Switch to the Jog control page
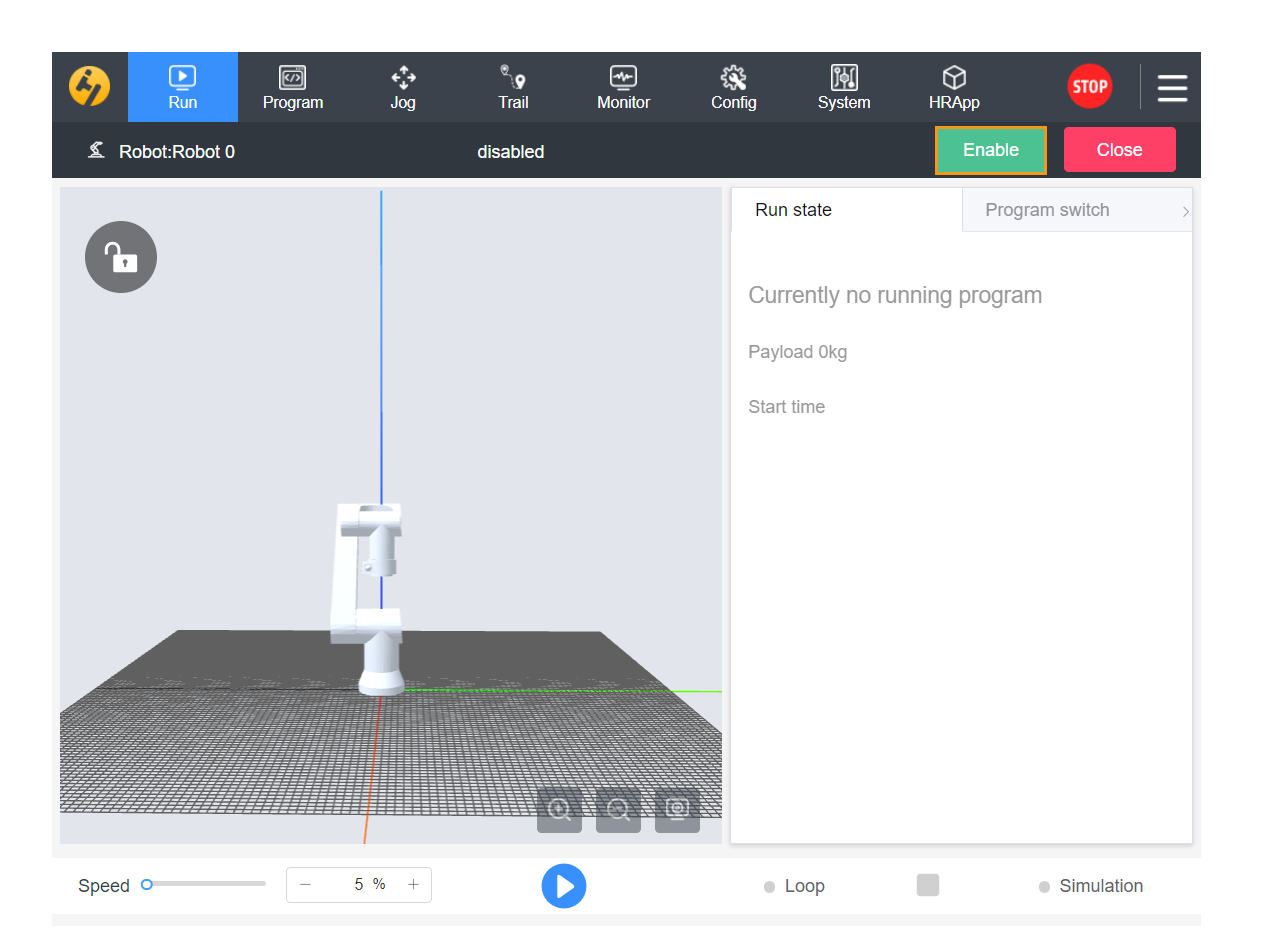The height and width of the screenshot is (932, 1262). point(403,87)
